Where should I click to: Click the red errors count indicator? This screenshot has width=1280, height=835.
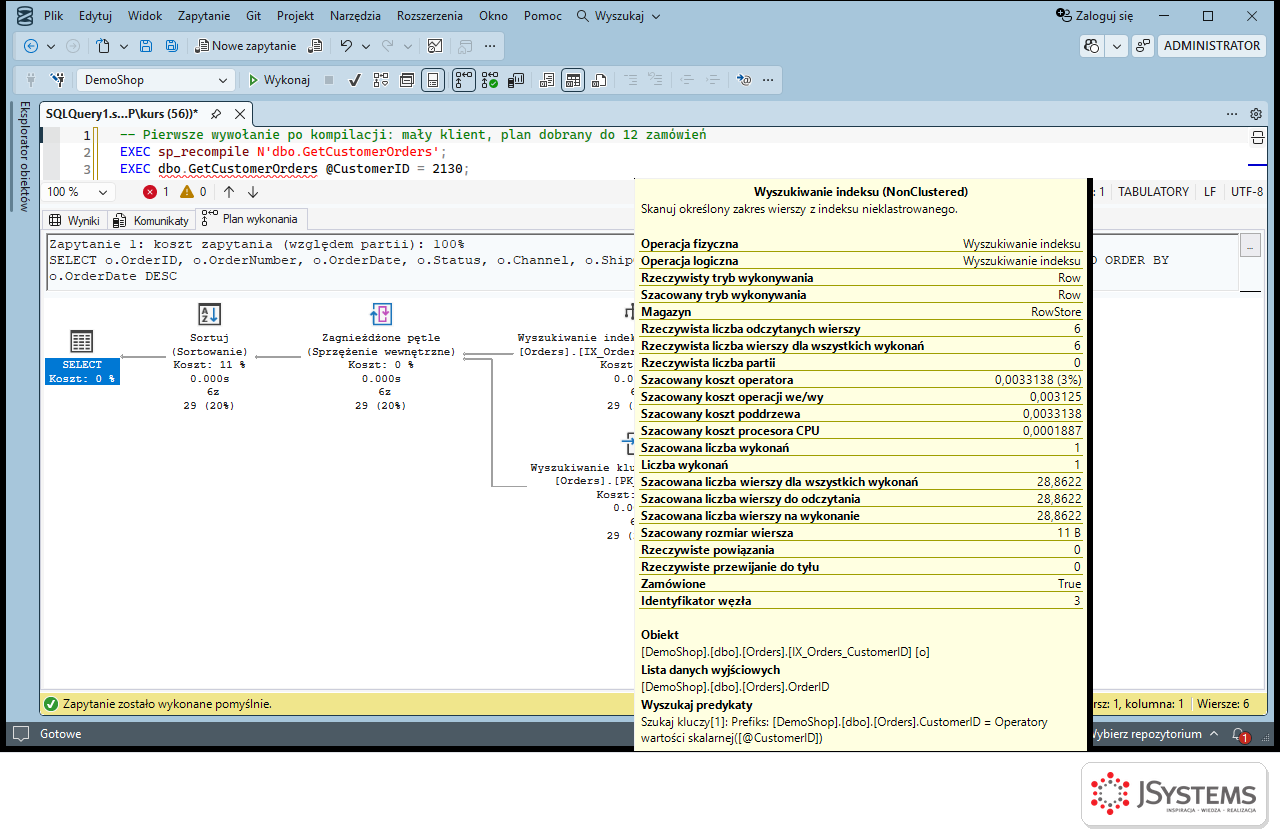point(156,192)
